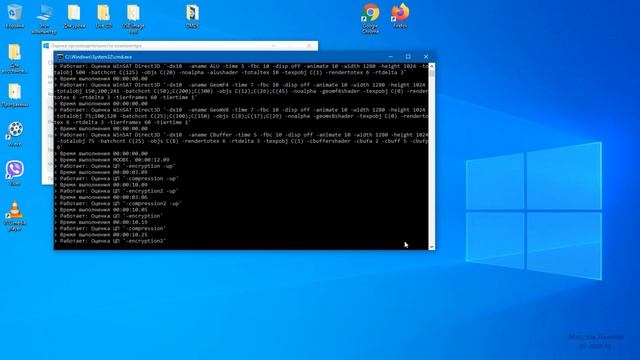Click the time value 00:00:10.25

click(130, 235)
